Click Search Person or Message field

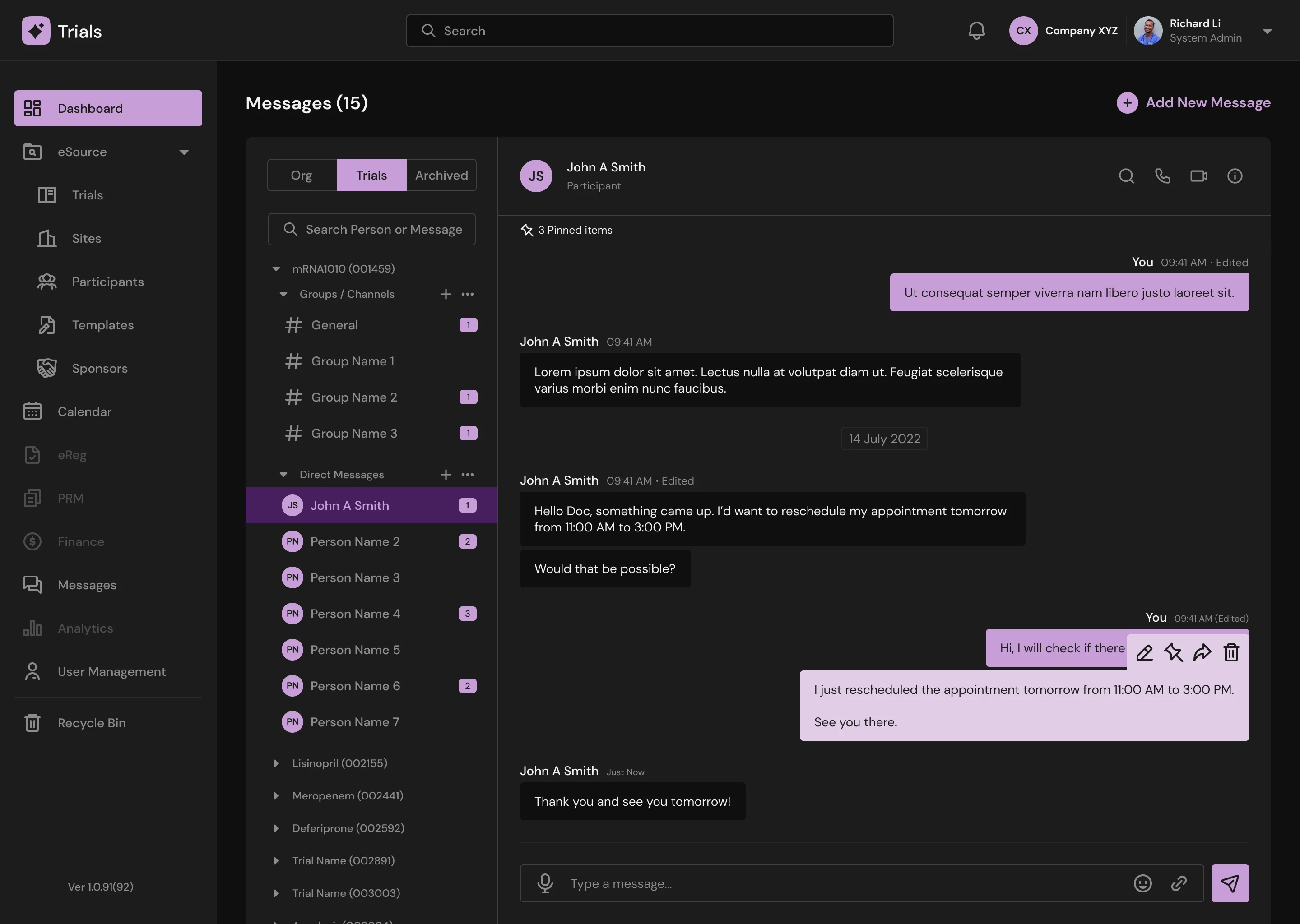pyautogui.click(x=371, y=229)
